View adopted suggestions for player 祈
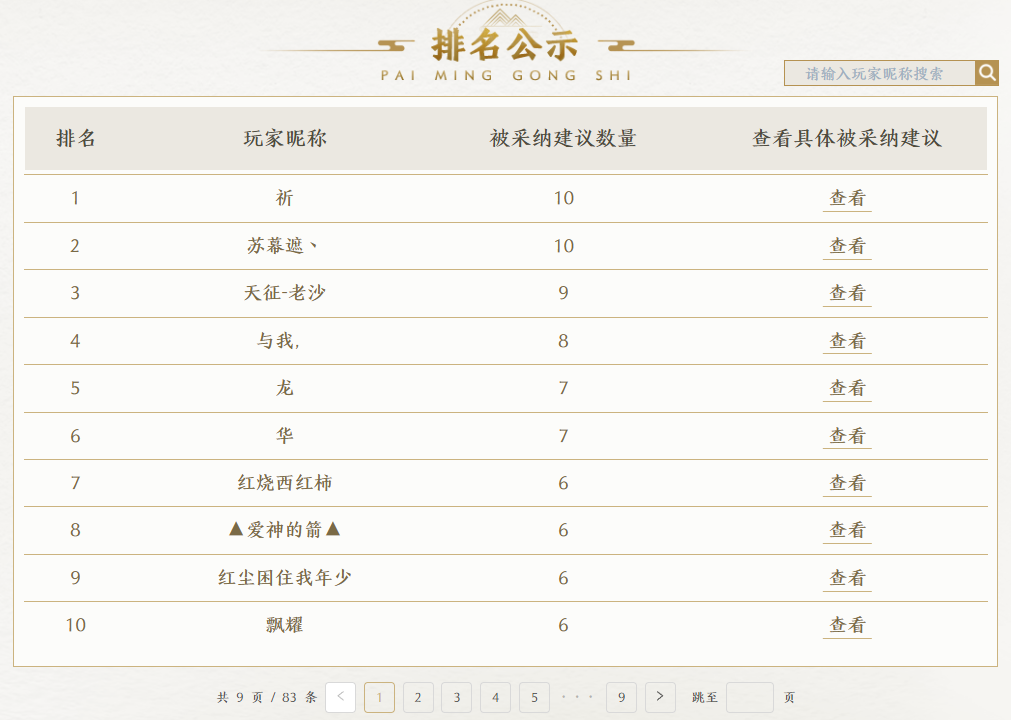 point(847,198)
